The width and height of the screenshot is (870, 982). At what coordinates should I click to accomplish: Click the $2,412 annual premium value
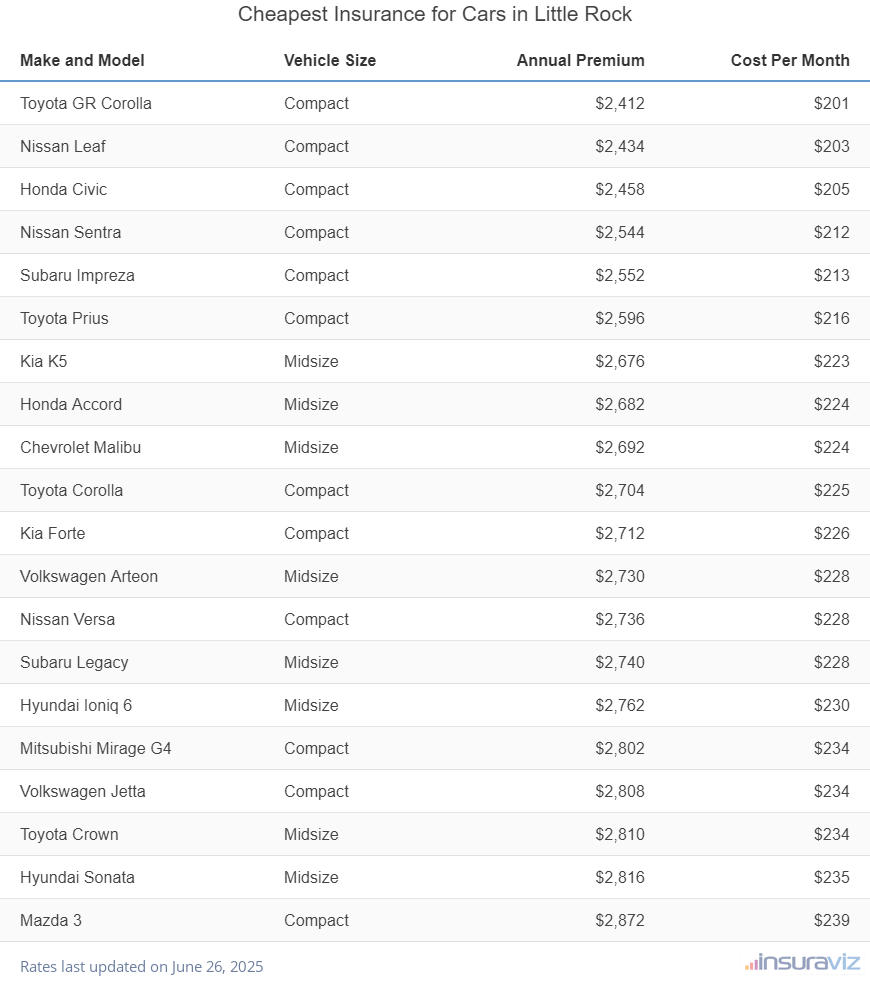[x=619, y=103]
